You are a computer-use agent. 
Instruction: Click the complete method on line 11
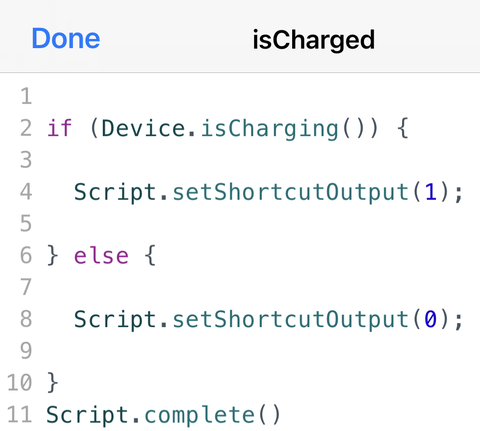200,416
